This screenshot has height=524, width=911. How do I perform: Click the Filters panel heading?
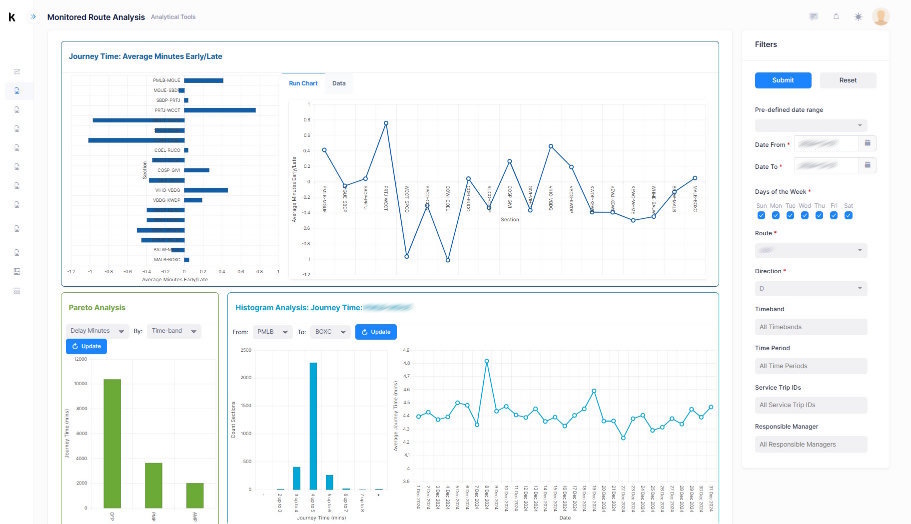[x=766, y=44]
